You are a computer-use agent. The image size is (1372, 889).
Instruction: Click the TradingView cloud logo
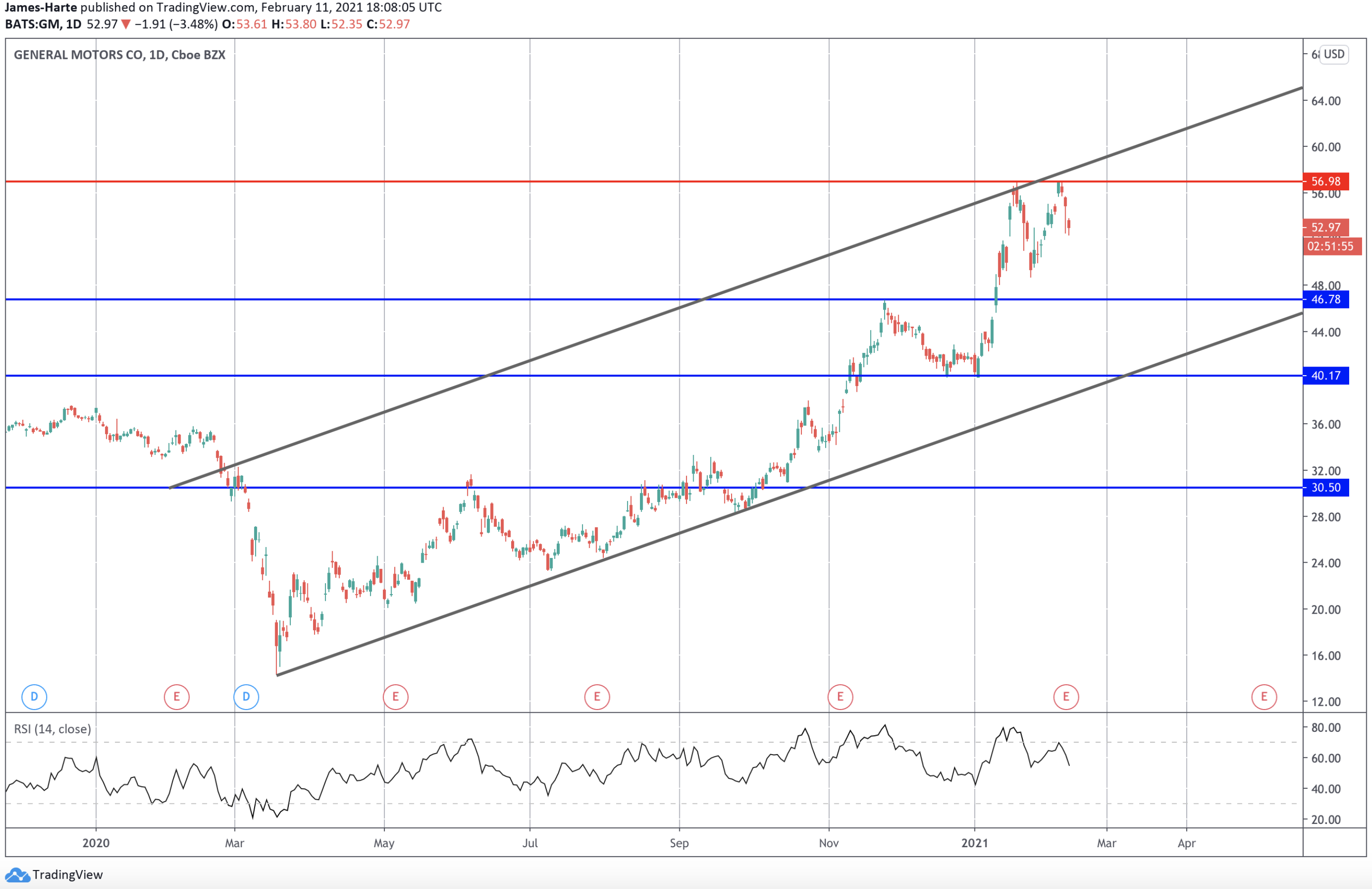pyautogui.click(x=17, y=875)
